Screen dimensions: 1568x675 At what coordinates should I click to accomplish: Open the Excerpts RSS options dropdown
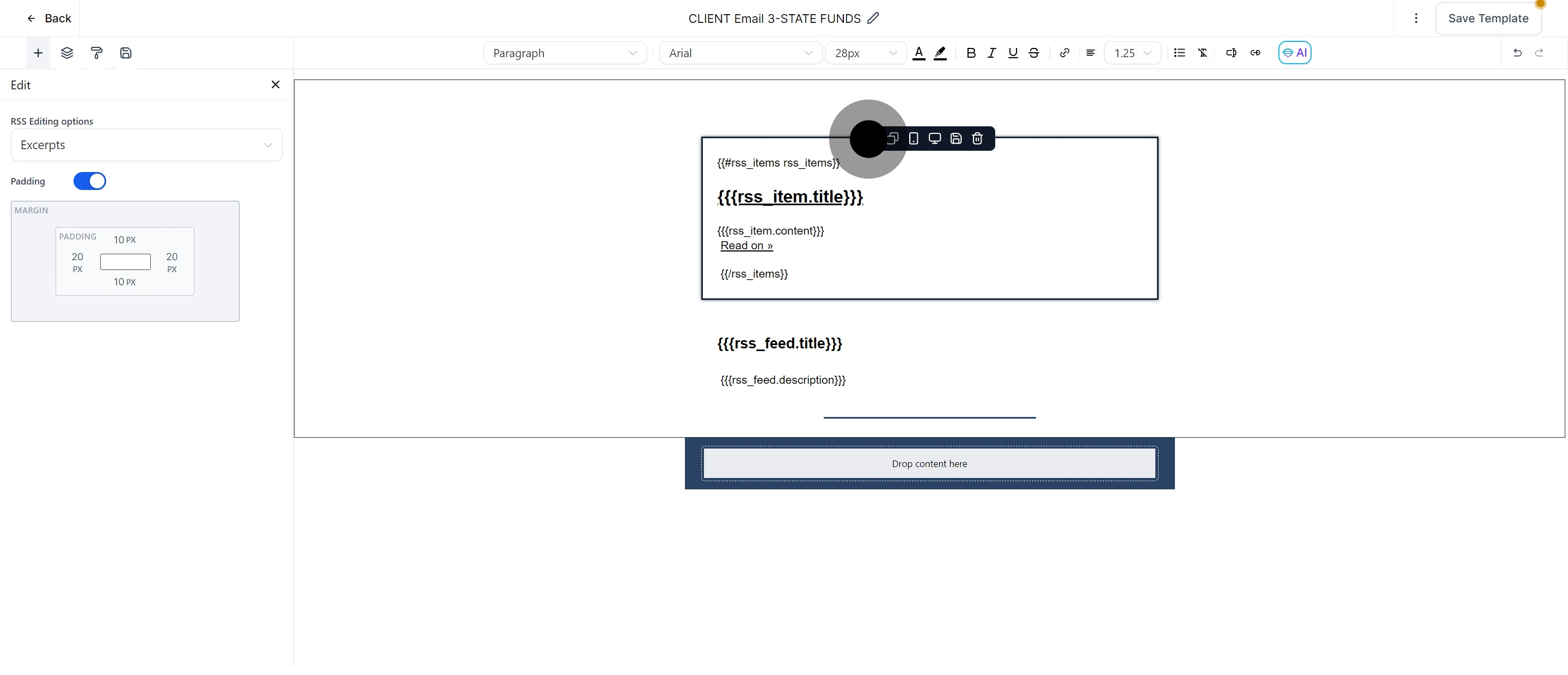click(x=146, y=145)
